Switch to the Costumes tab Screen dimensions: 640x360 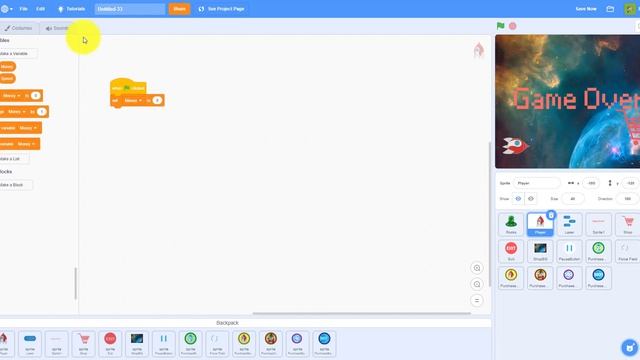point(18,28)
